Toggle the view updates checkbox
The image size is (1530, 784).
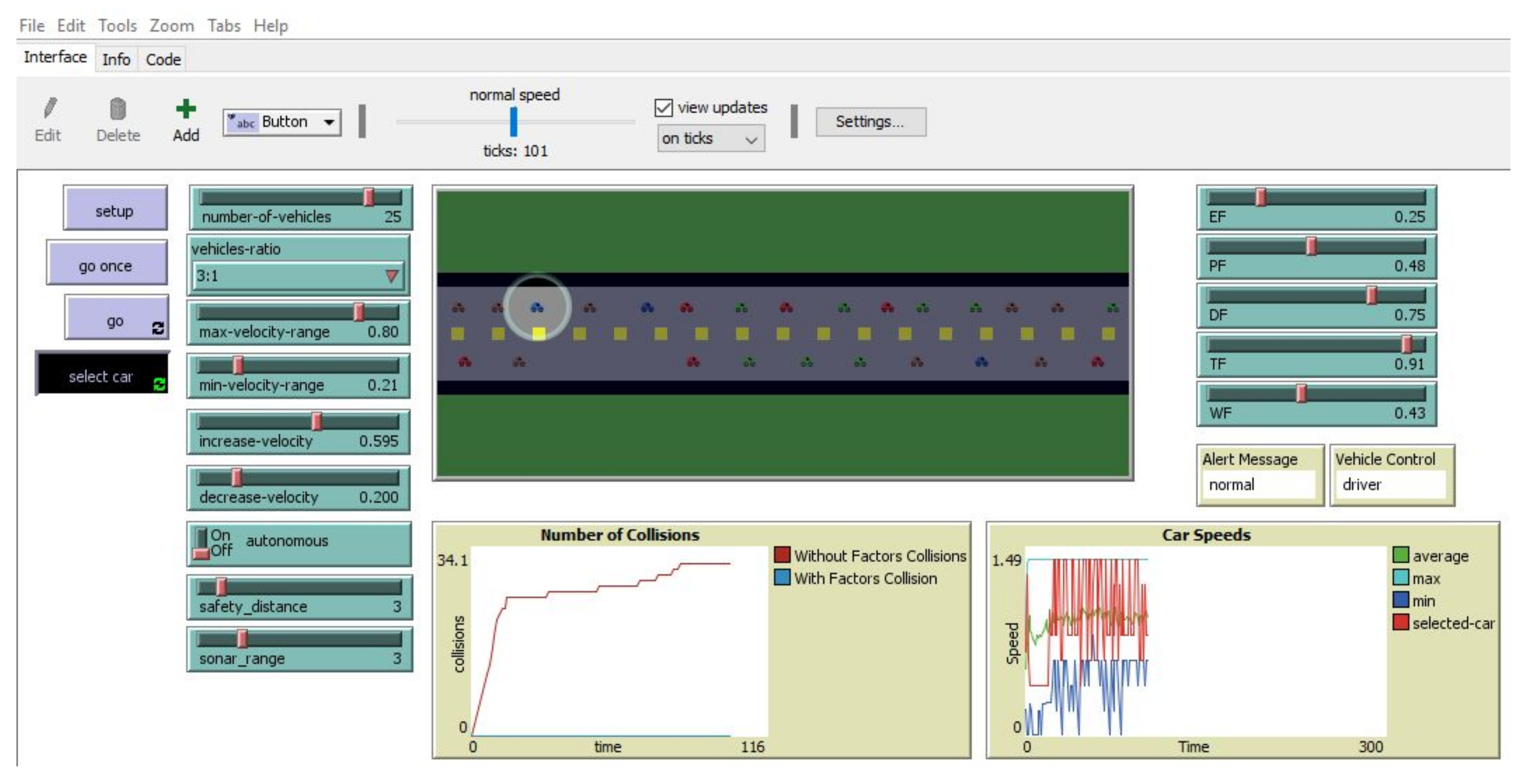pyautogui.click(x=664, y=107)
